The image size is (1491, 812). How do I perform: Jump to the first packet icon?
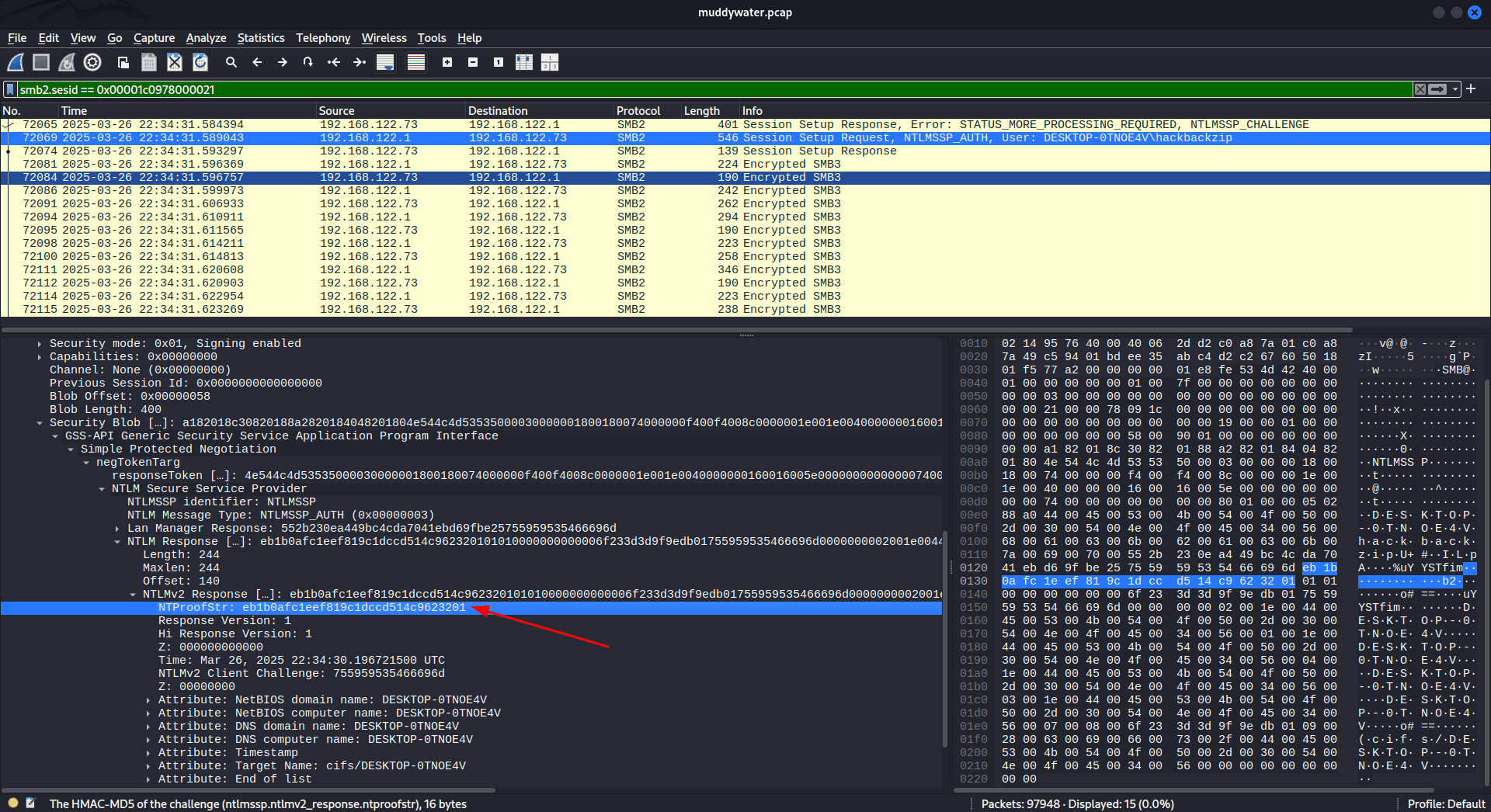tap(334, 62)
